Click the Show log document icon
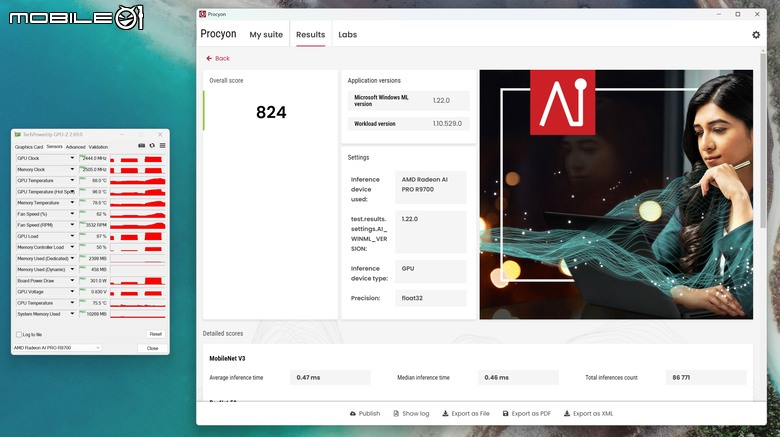Image resolution: width=780 pixels, height=437 pixels. [396, 414]
